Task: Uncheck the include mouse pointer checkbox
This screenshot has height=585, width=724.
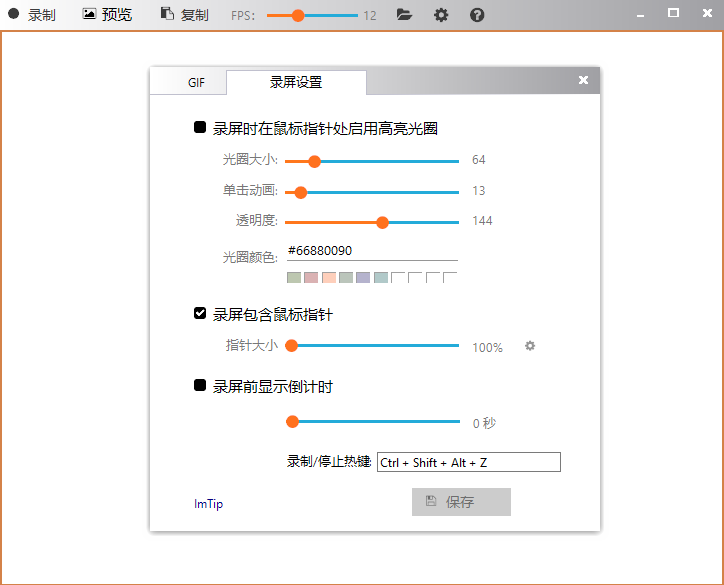Action: [x=200, y=314]
